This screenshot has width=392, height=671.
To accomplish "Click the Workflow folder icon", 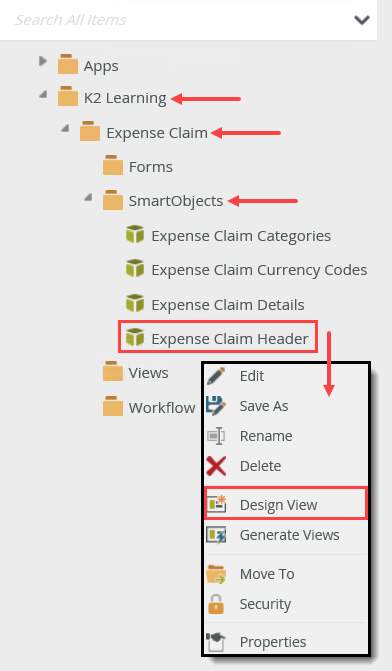I will tap(113, 407).
